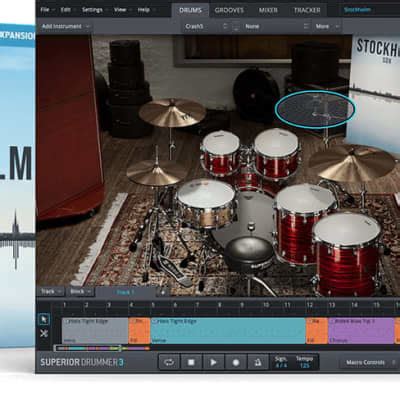This screenshot has height=400, width=400.
Task: Click bar 5 on the timeline ruler
Action: pos(153,305)
